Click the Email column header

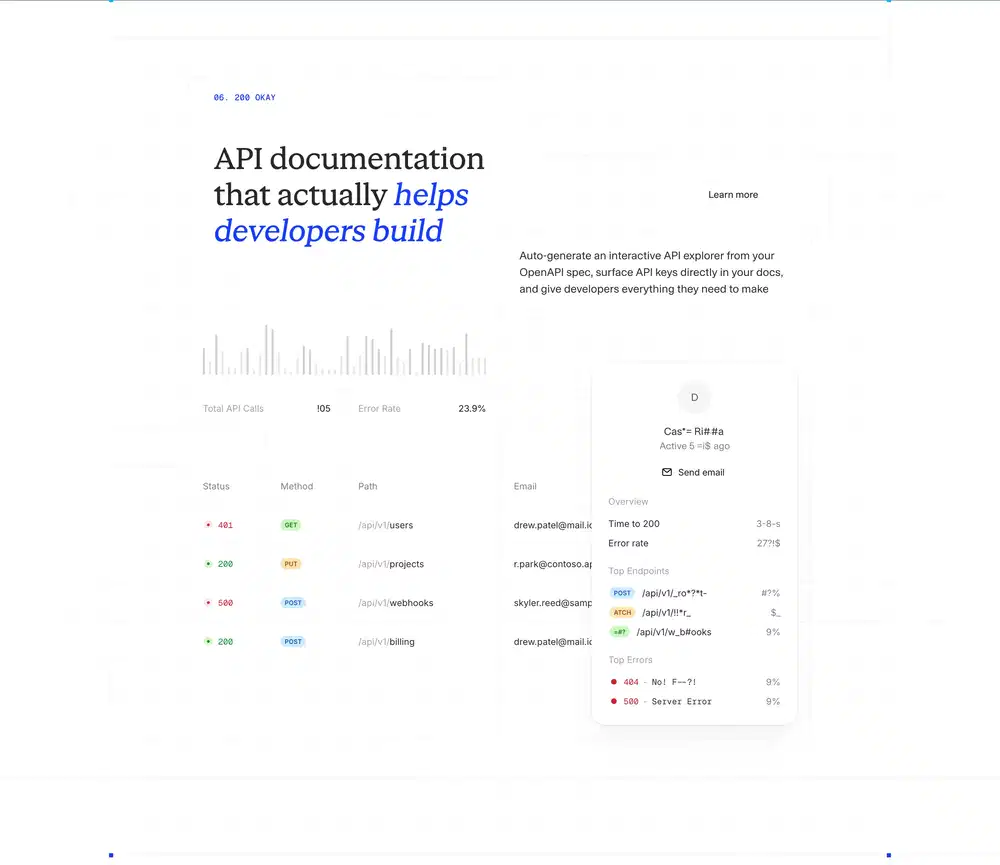click(525, 486)
